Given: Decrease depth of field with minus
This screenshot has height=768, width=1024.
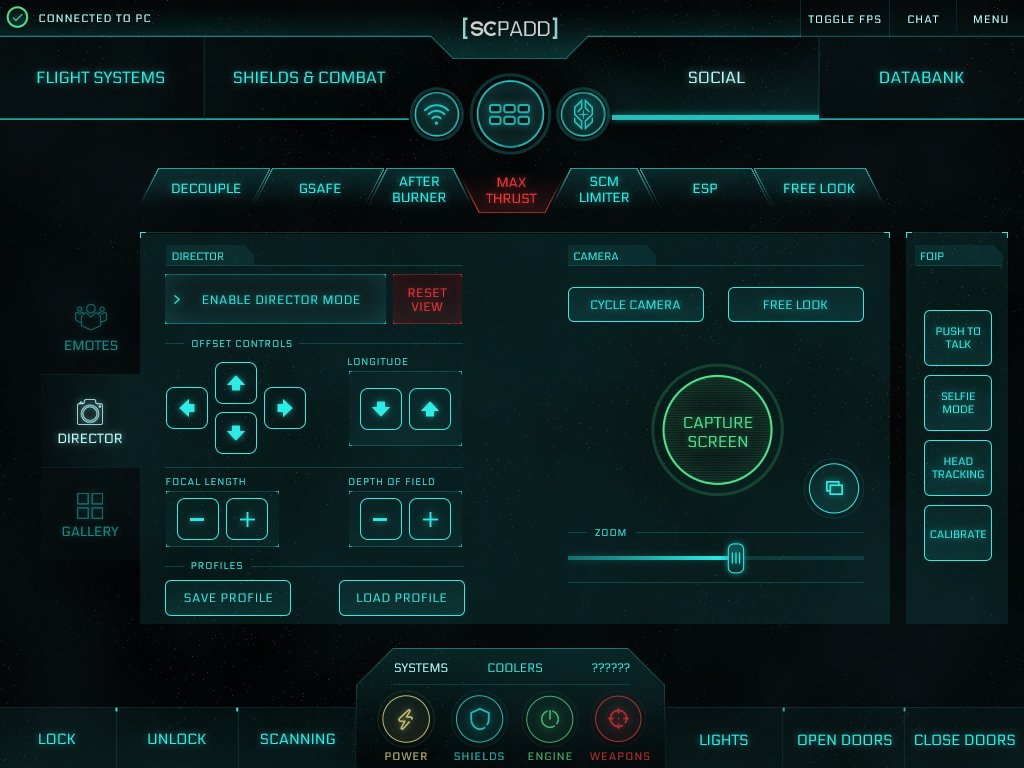Looking at the screenshot, I should (380, 519).
